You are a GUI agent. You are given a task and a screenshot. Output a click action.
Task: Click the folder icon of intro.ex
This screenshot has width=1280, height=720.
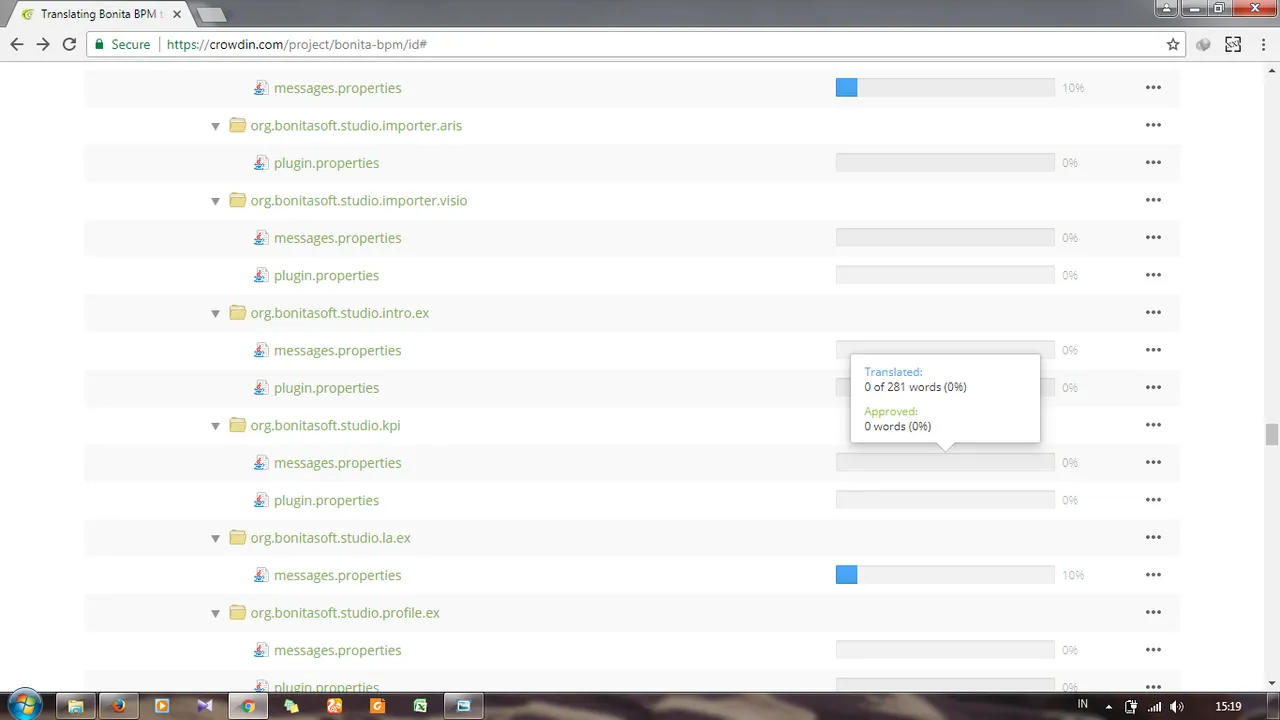point(237,312)
